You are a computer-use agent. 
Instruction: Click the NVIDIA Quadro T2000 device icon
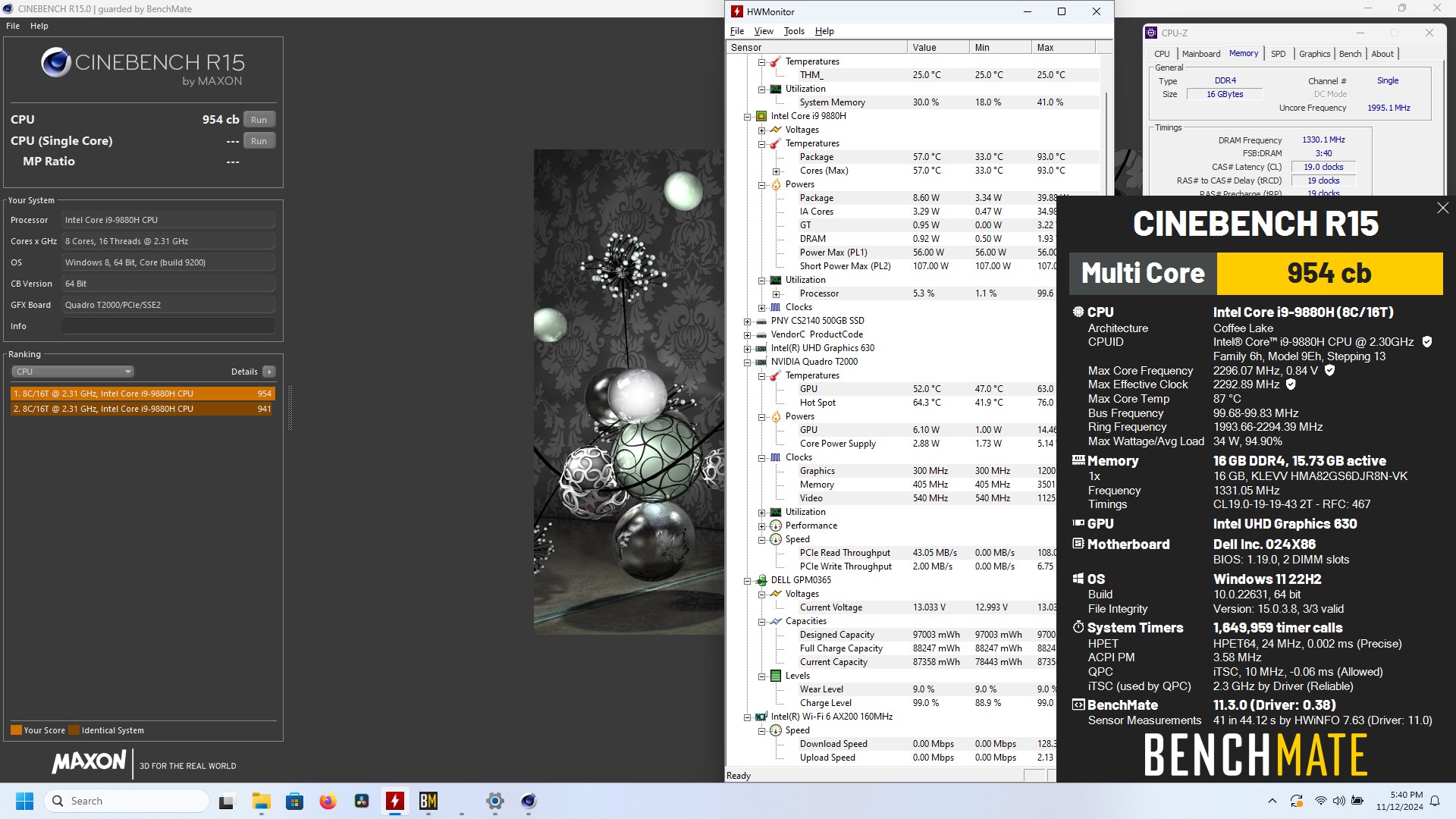[x=761, y=362]
